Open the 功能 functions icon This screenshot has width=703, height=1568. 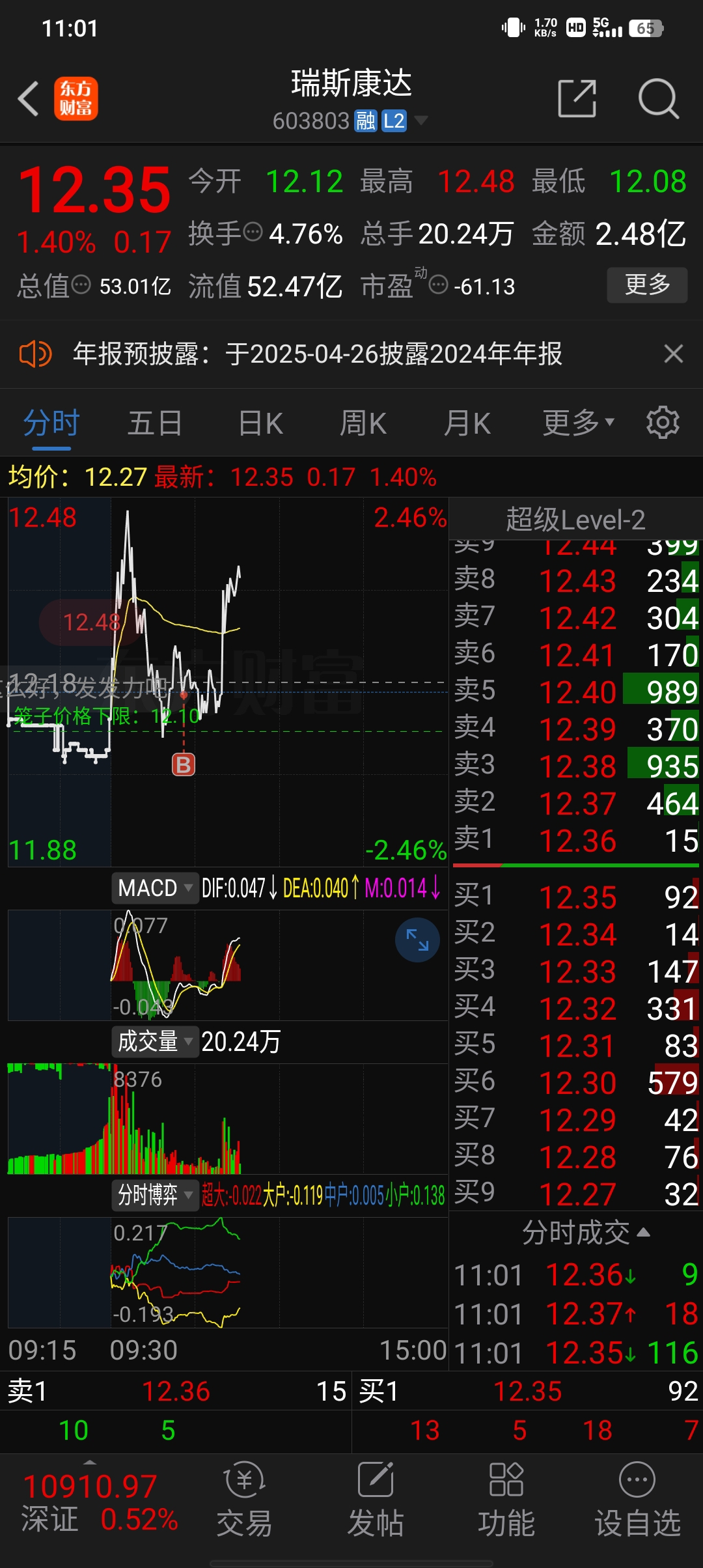pyautogui.click(x=506, y=1499)
